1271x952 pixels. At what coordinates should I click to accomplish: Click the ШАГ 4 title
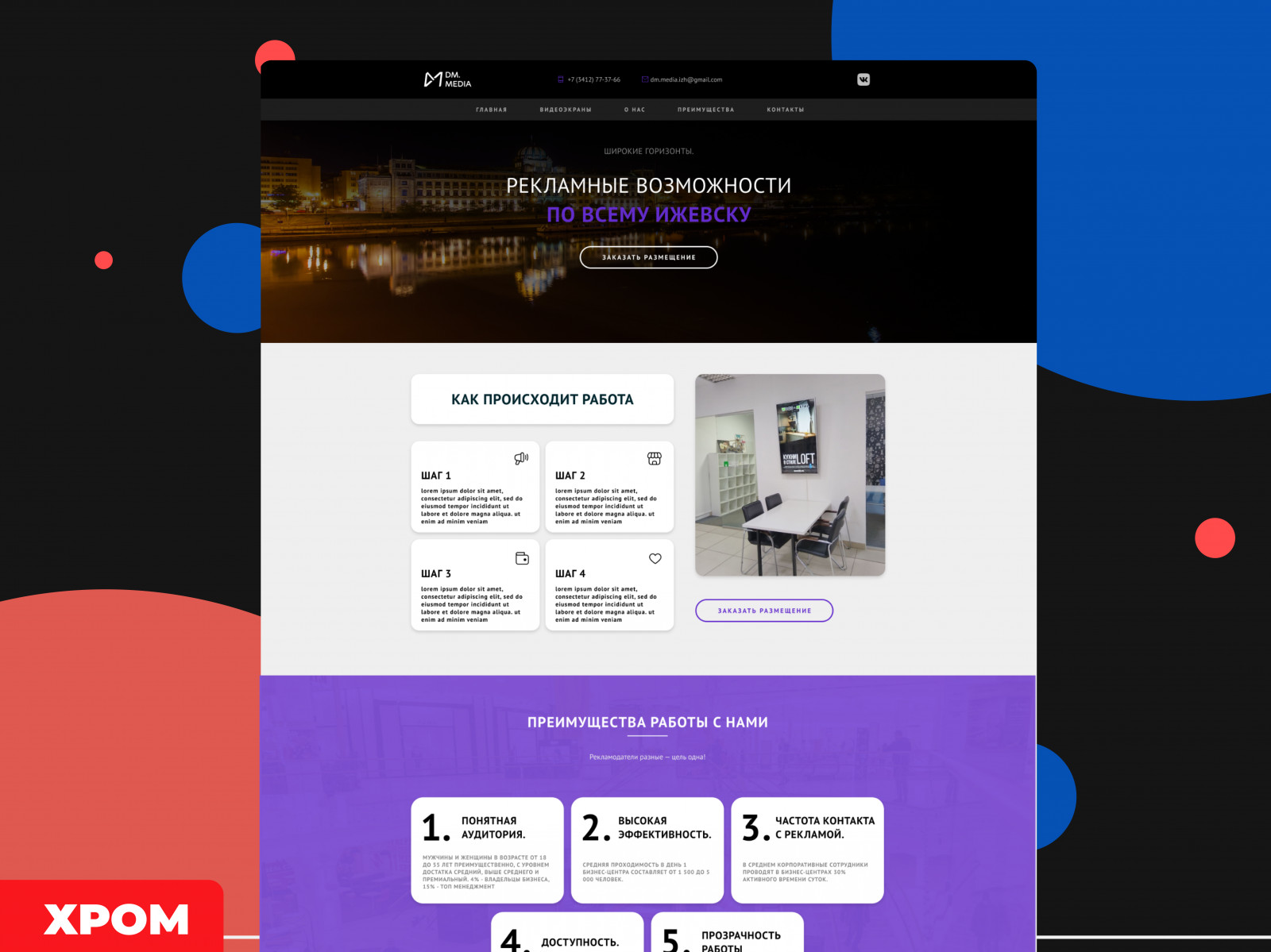(570, 573)
